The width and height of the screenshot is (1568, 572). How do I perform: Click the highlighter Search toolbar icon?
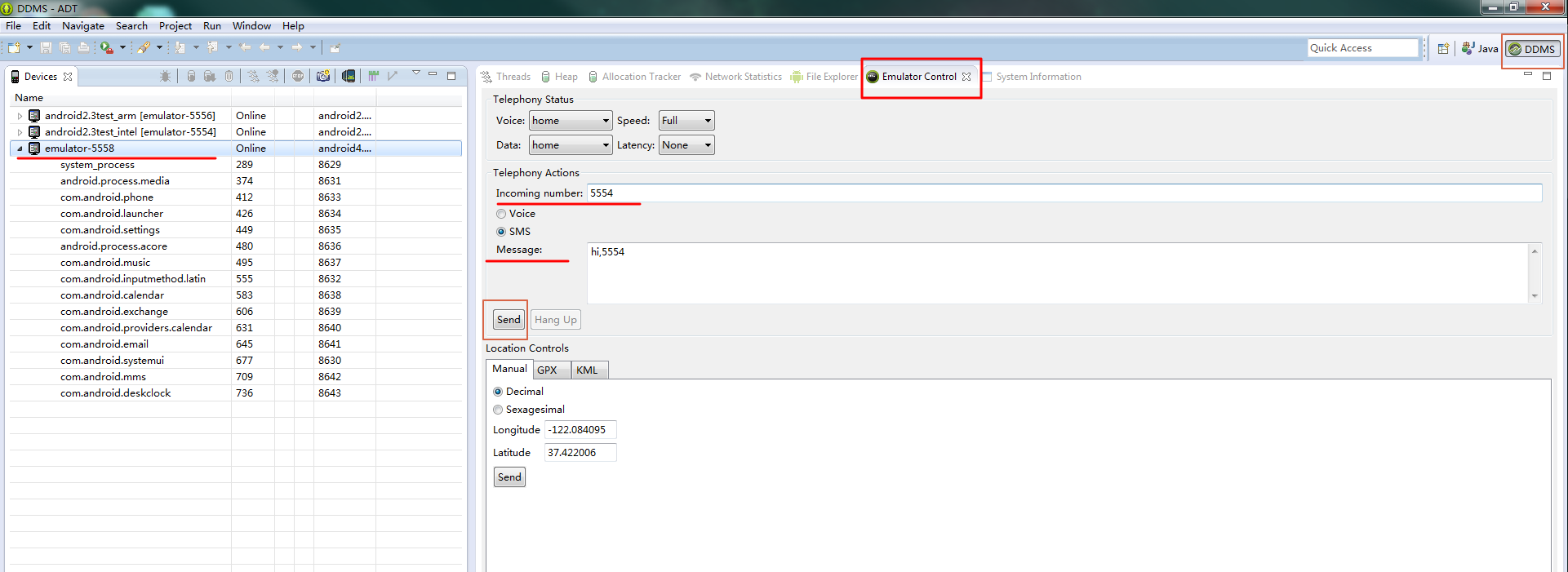144,48
